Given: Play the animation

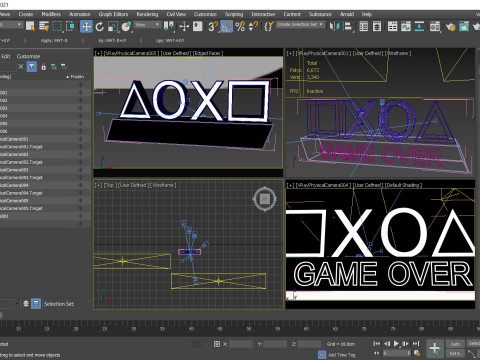Looking at the screenshot, I should click(x=396, y=343).
